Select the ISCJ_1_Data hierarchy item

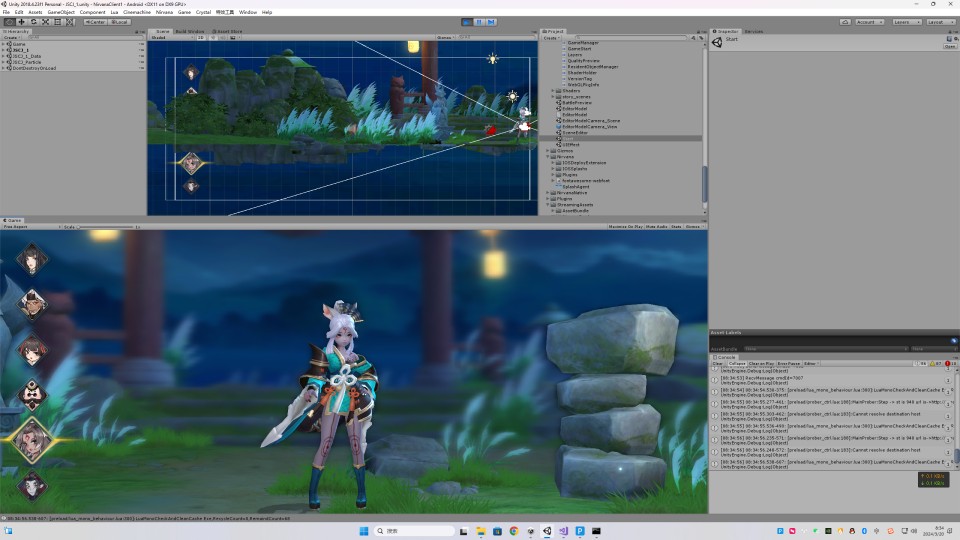point(27,56)
